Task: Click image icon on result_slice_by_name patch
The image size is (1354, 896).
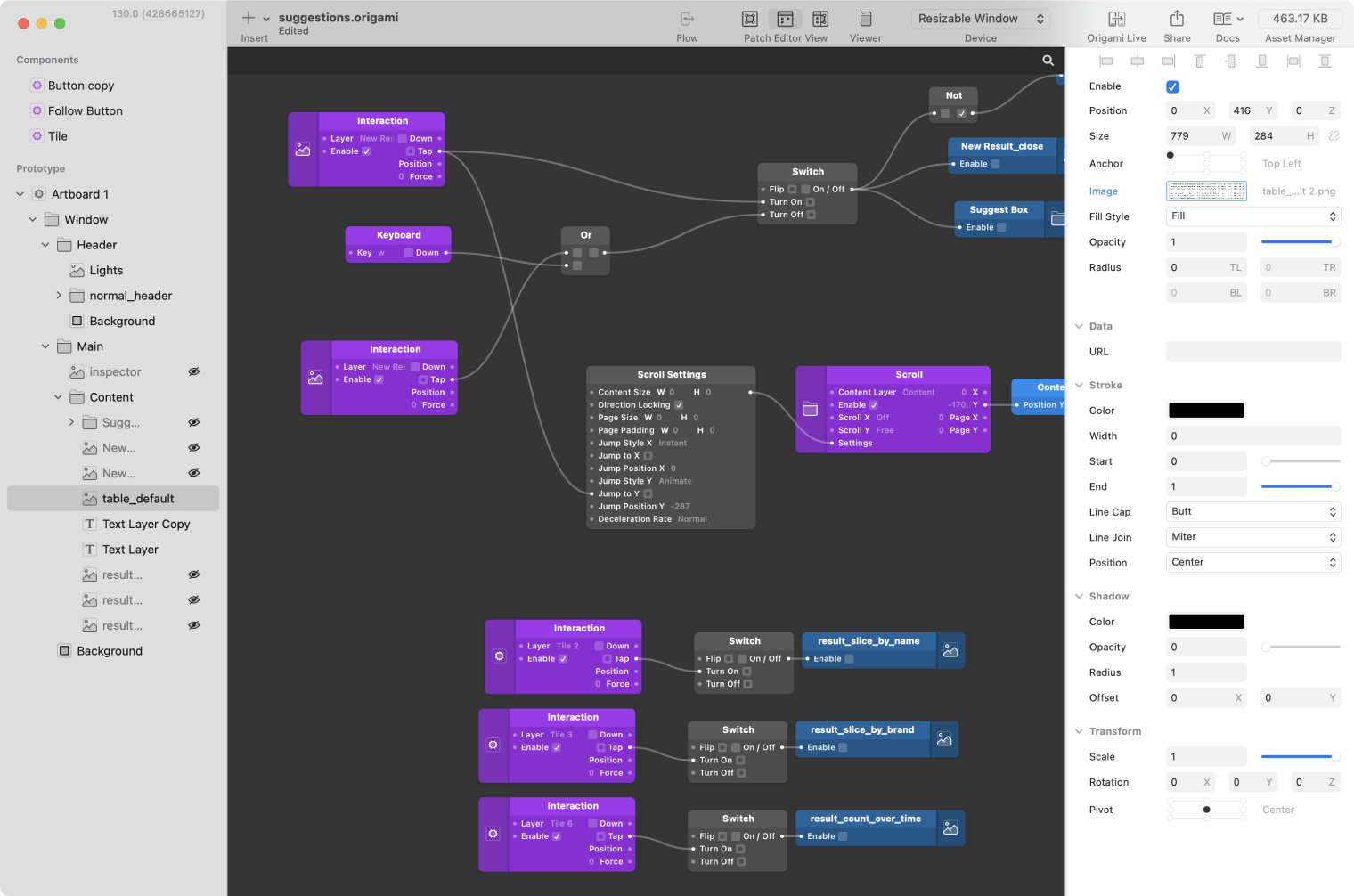Action: (x=950, y=651)
